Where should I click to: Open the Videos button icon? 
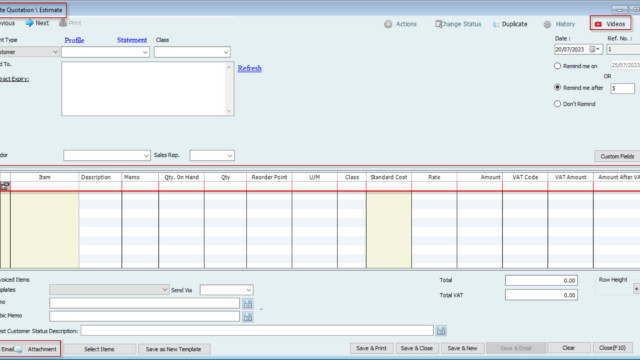pyautogui.click(x=598, y=24)
